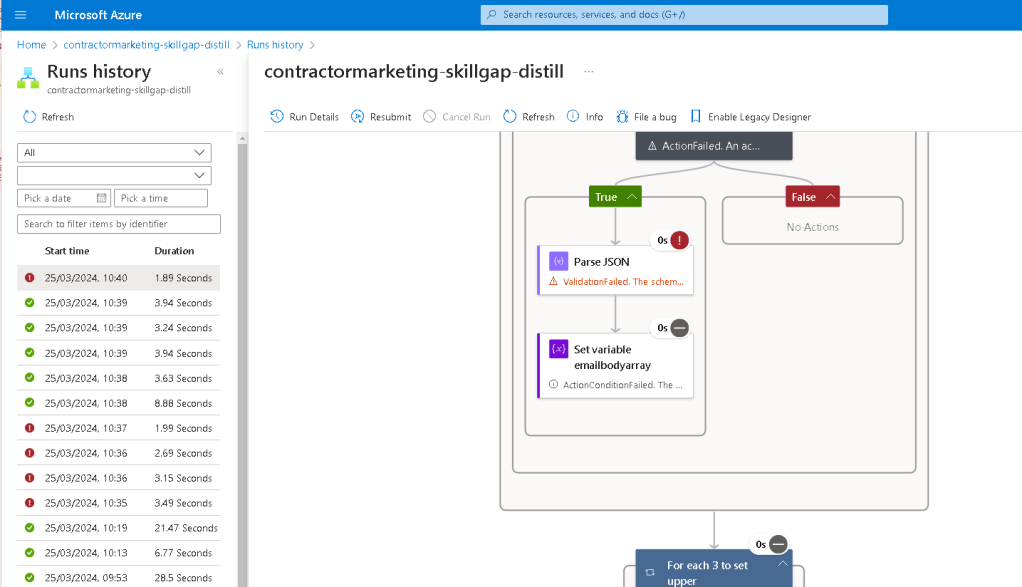Click failed status icon for 10:37 run
Image resolution: width=1022 pixels, height=587 pixels.
click(29, 428)
